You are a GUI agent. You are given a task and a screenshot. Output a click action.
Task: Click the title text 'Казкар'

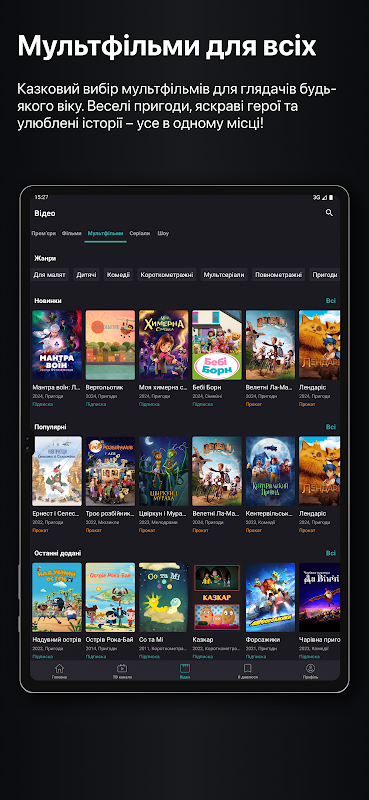click(x=203, y=640)
